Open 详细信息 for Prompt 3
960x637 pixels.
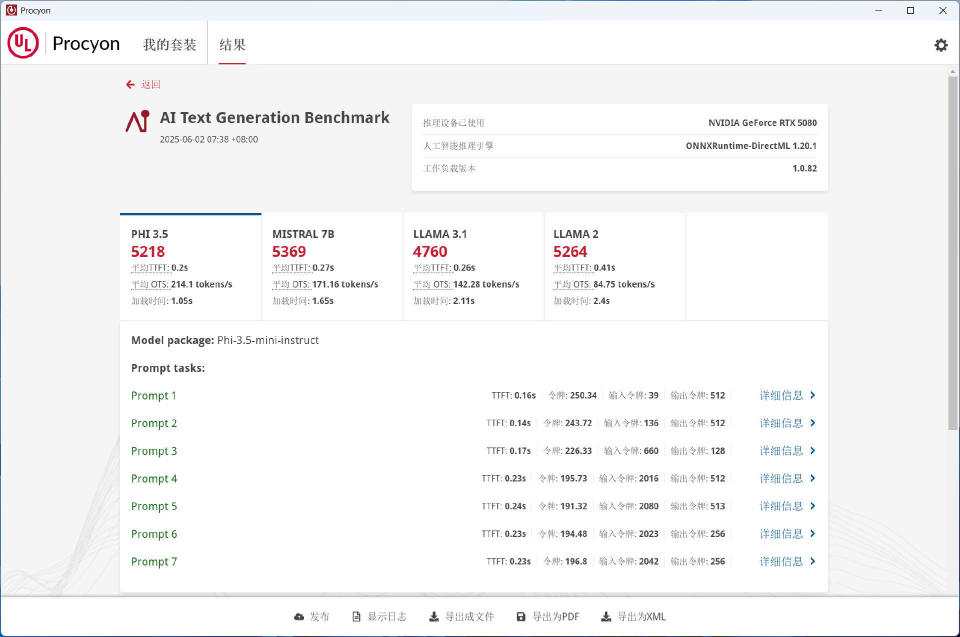(781, 451)
